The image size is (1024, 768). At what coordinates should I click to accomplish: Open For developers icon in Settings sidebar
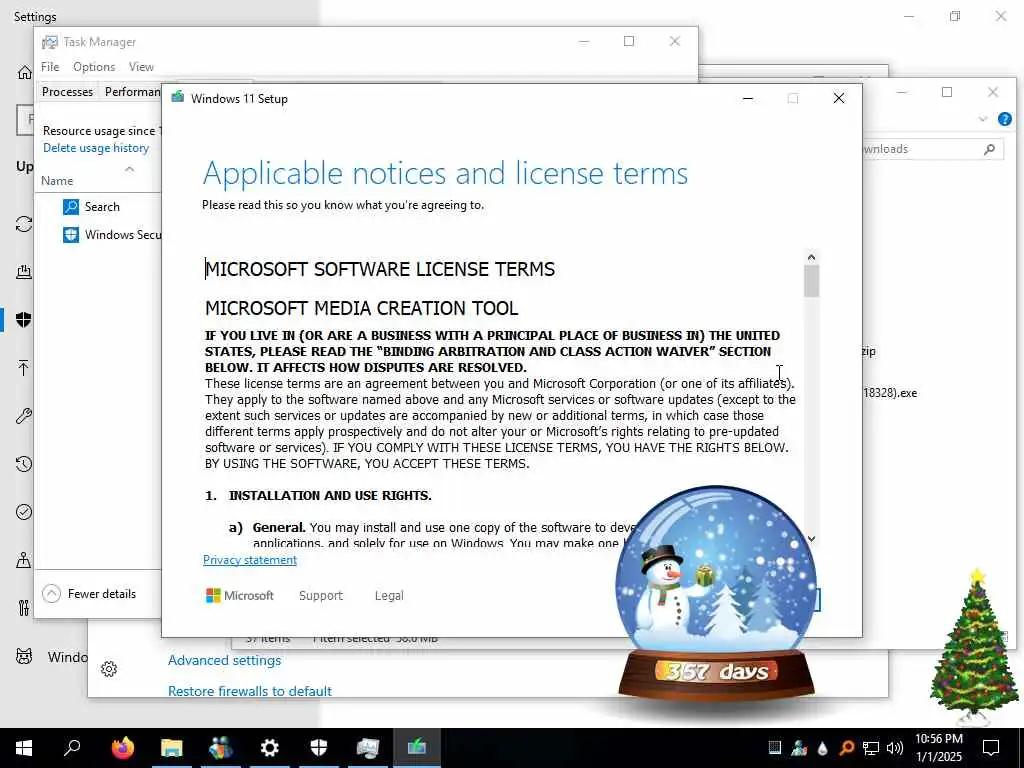click(24, 608)
